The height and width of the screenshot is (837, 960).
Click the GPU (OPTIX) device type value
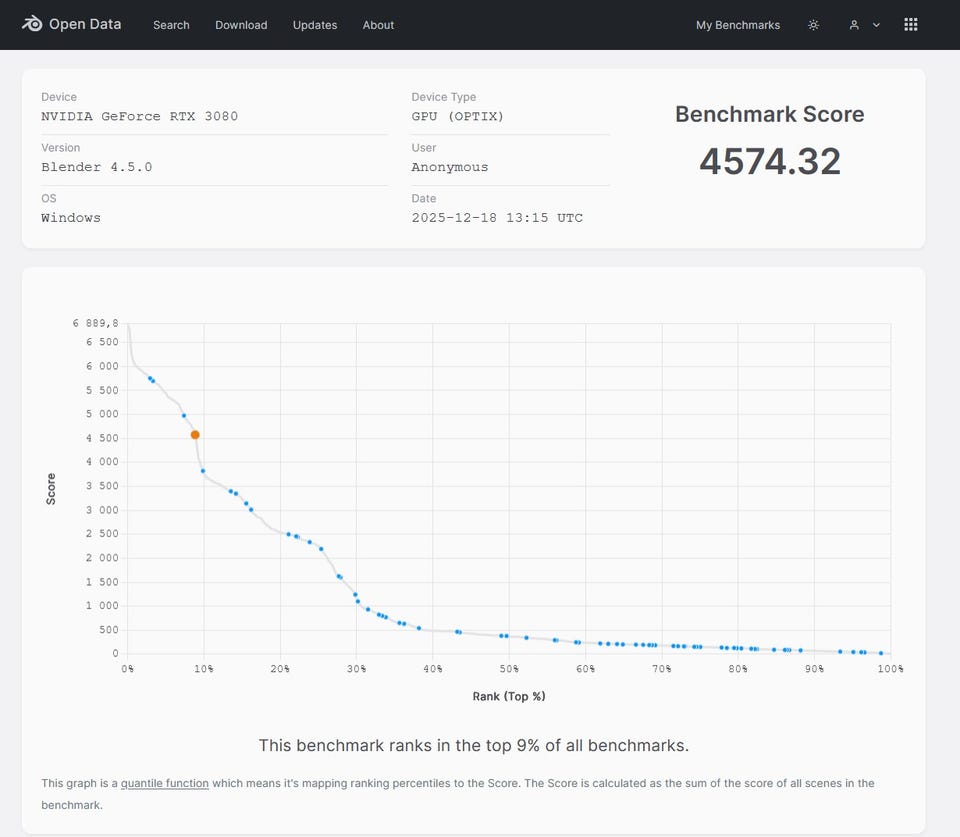tap(457, 116)
